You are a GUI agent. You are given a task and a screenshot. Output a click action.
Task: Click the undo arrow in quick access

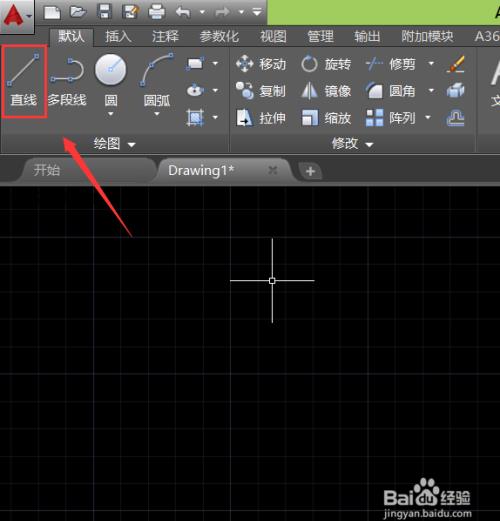pyautogui.click(x=183, y=12)
